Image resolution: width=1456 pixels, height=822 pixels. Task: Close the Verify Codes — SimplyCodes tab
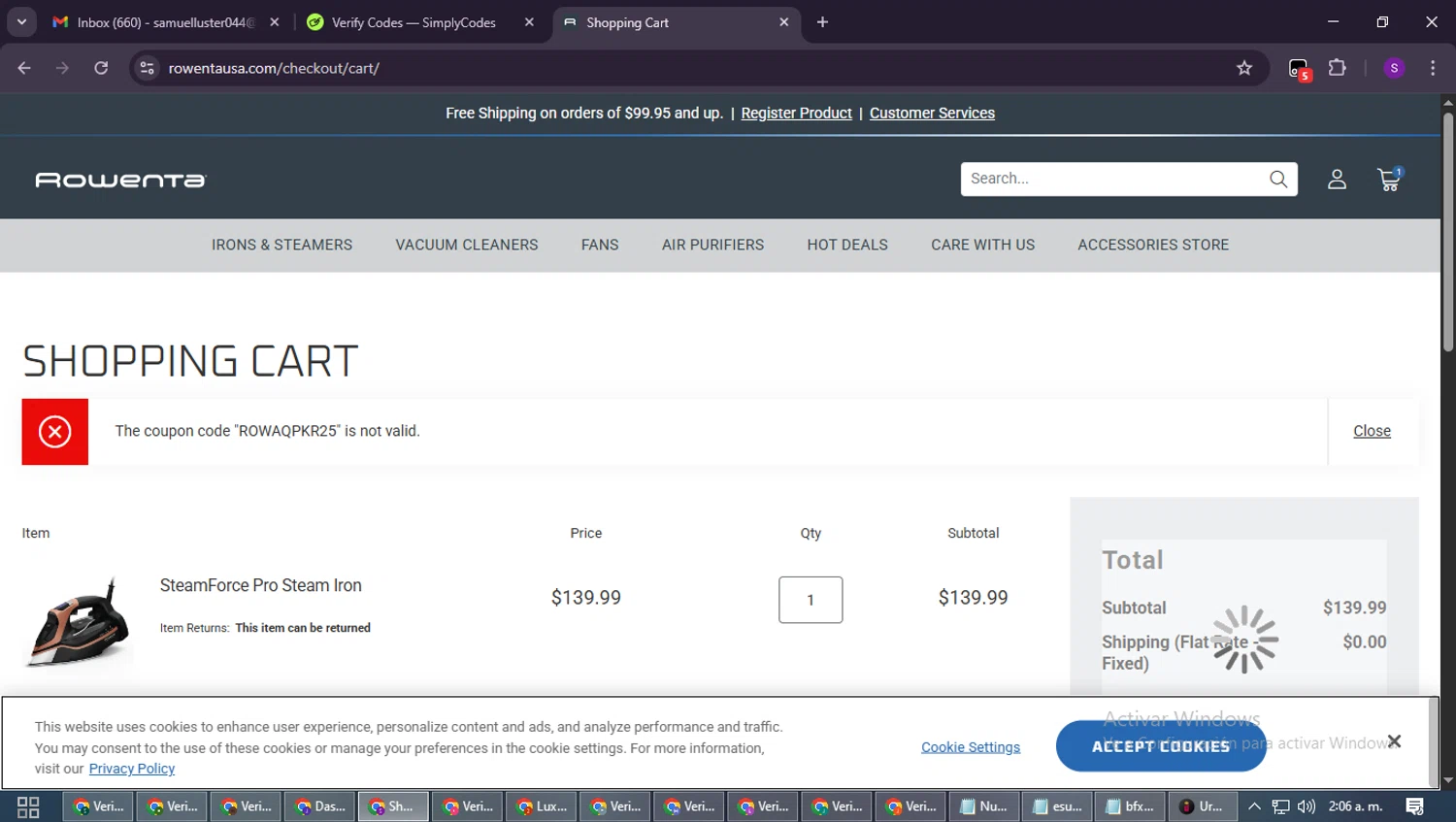pyautogui.click(x=529, y=22)
